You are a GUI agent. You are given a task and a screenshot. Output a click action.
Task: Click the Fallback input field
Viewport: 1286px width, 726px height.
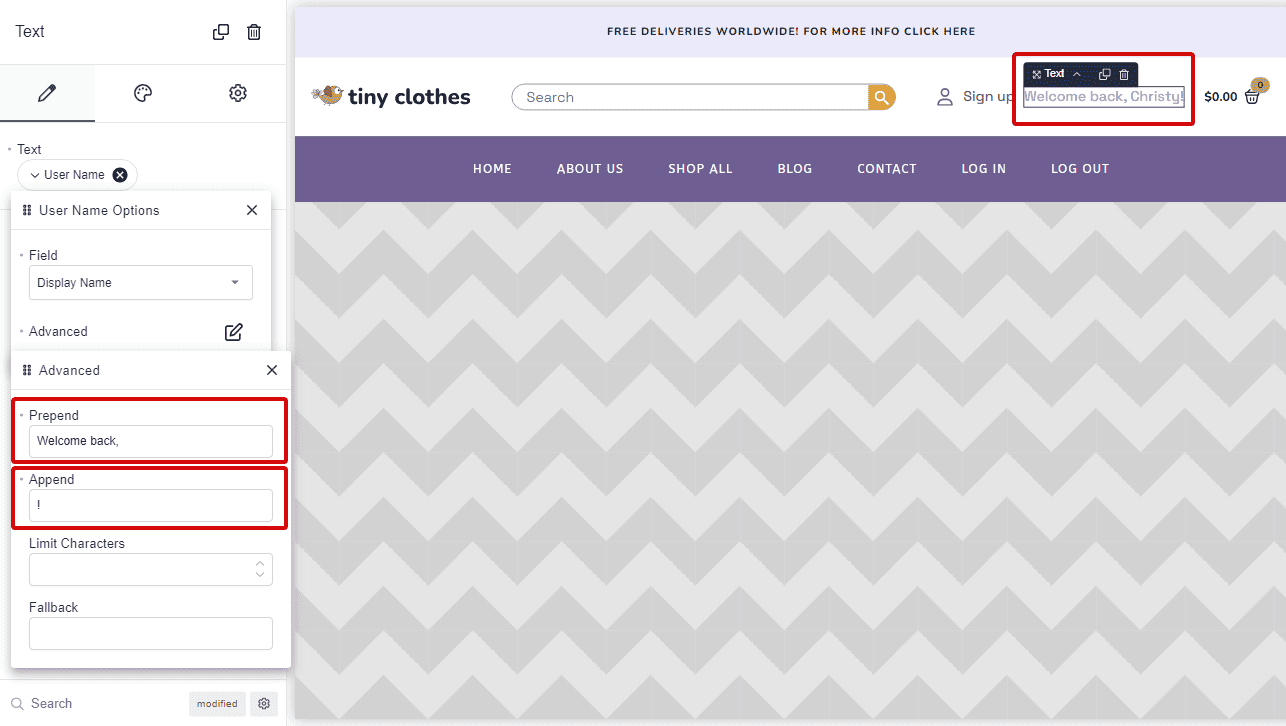[x=150, y=633]
